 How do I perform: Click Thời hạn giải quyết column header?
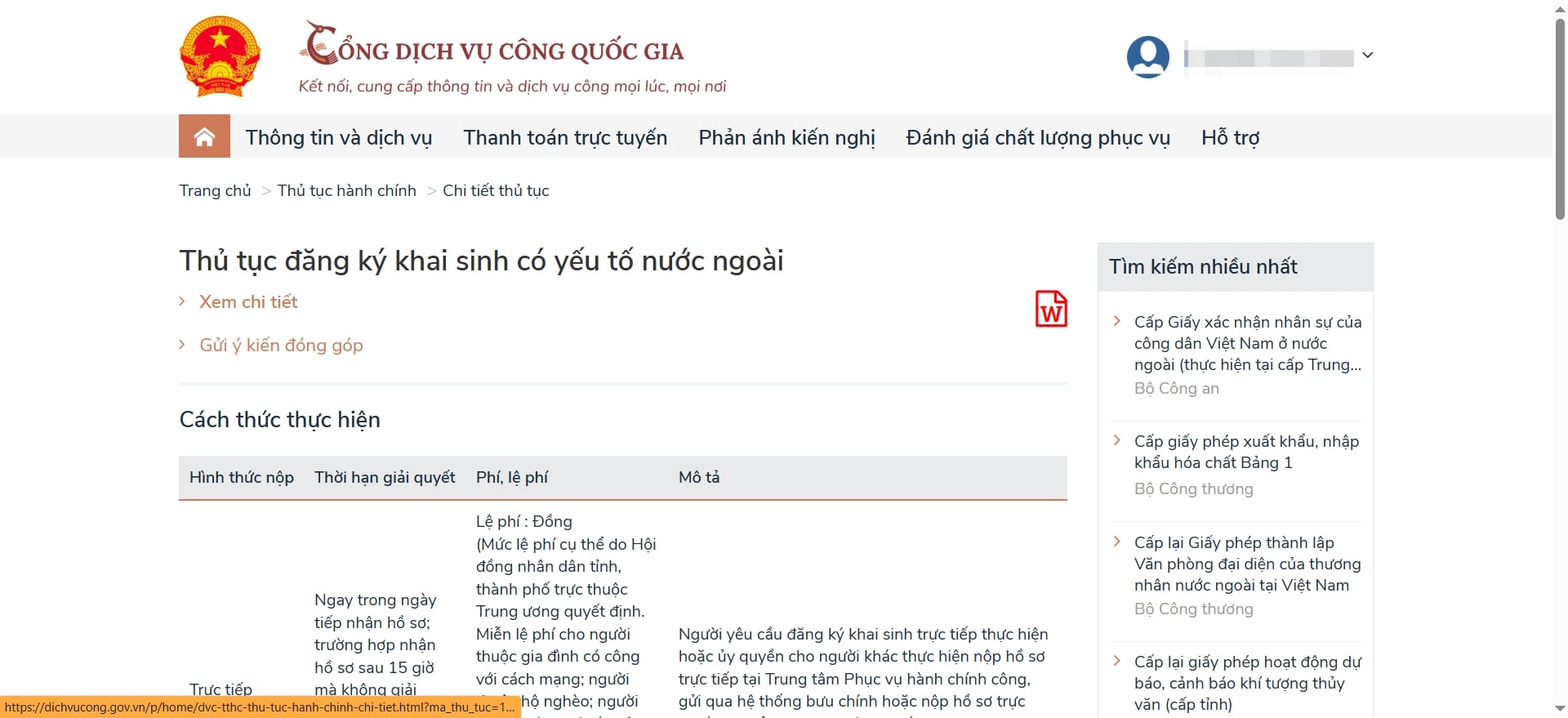(x=385, y=477)
